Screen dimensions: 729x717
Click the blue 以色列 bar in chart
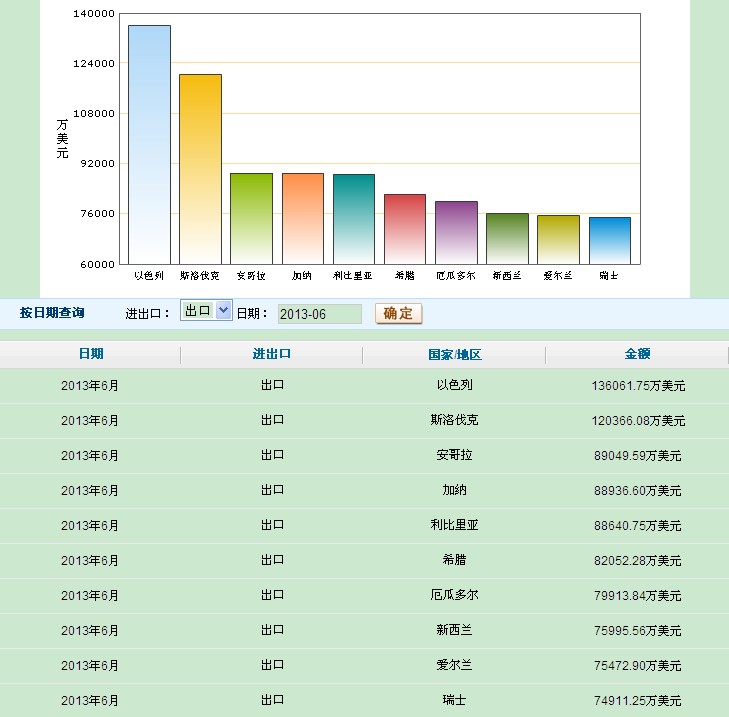149,145
